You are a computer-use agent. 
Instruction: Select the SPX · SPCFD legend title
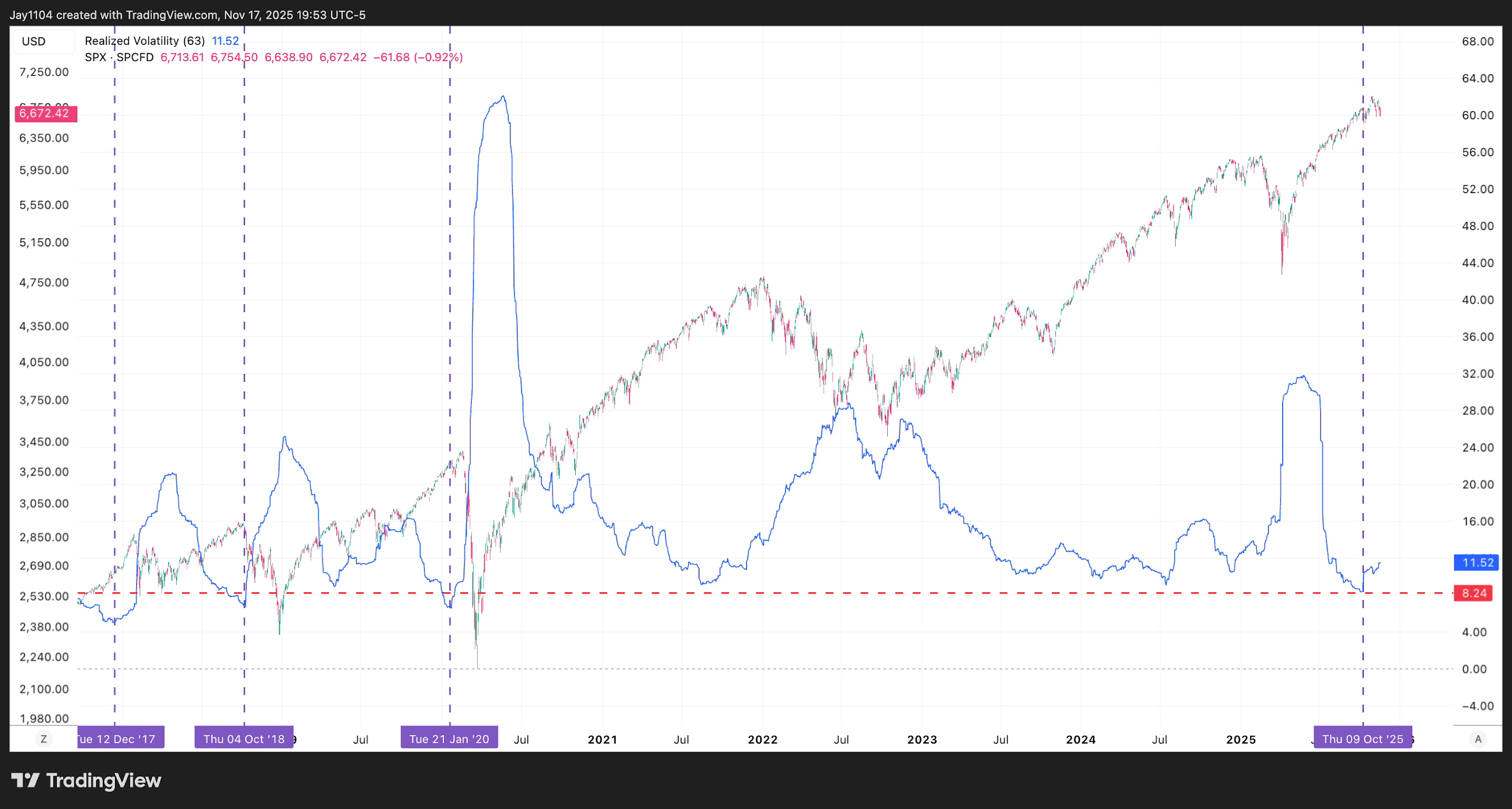(x=119, y=57)
